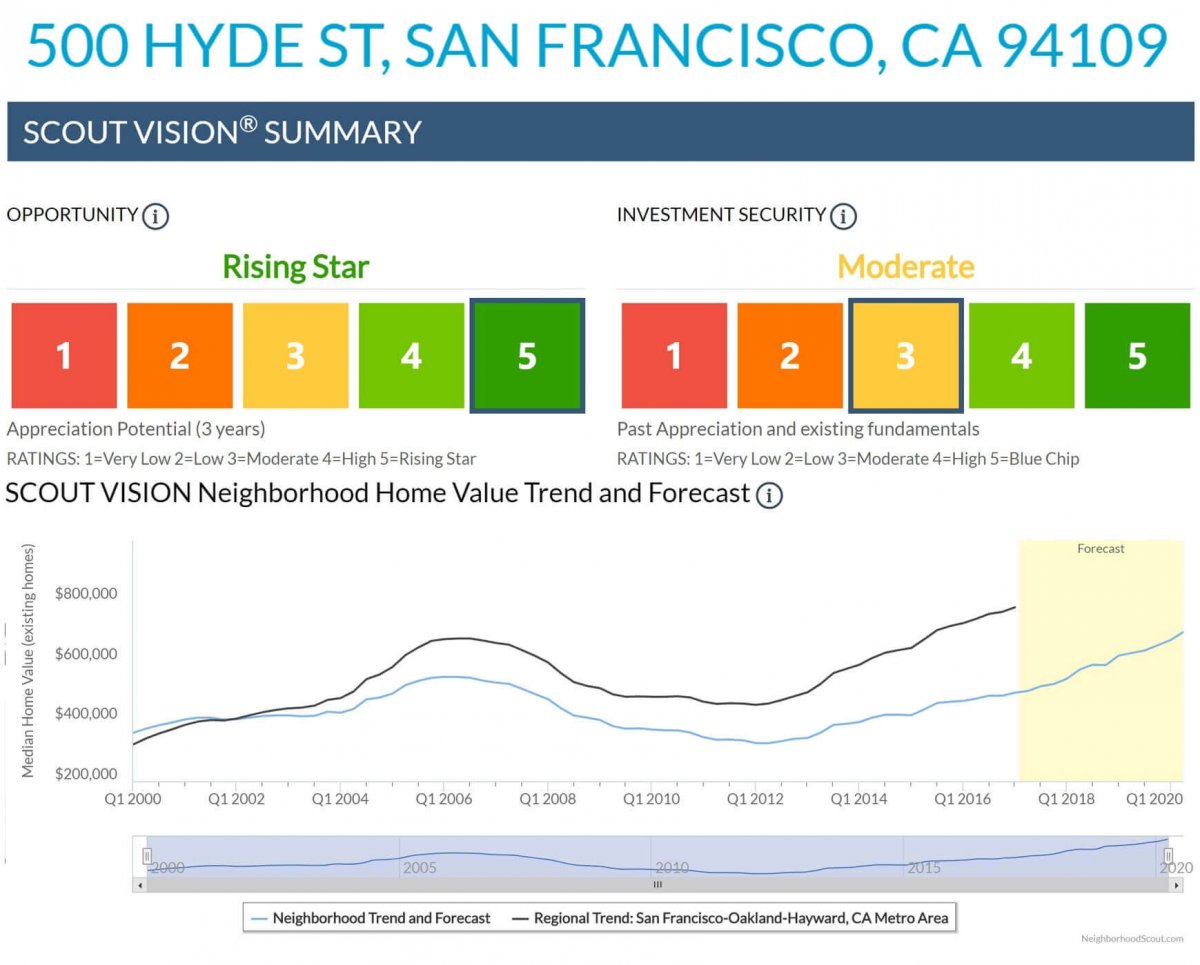The image size is (1200, 965).
Task: Click the left range handle near 2000
Action: [147, 857]
